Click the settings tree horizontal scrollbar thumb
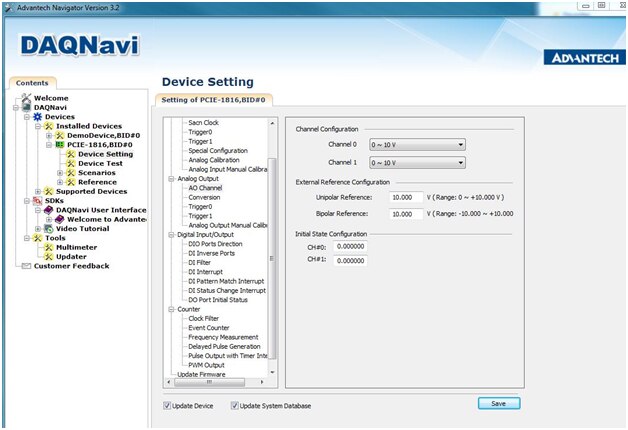Image resolution: width=628 pixels, height=430 pixels. coord(209,382)
